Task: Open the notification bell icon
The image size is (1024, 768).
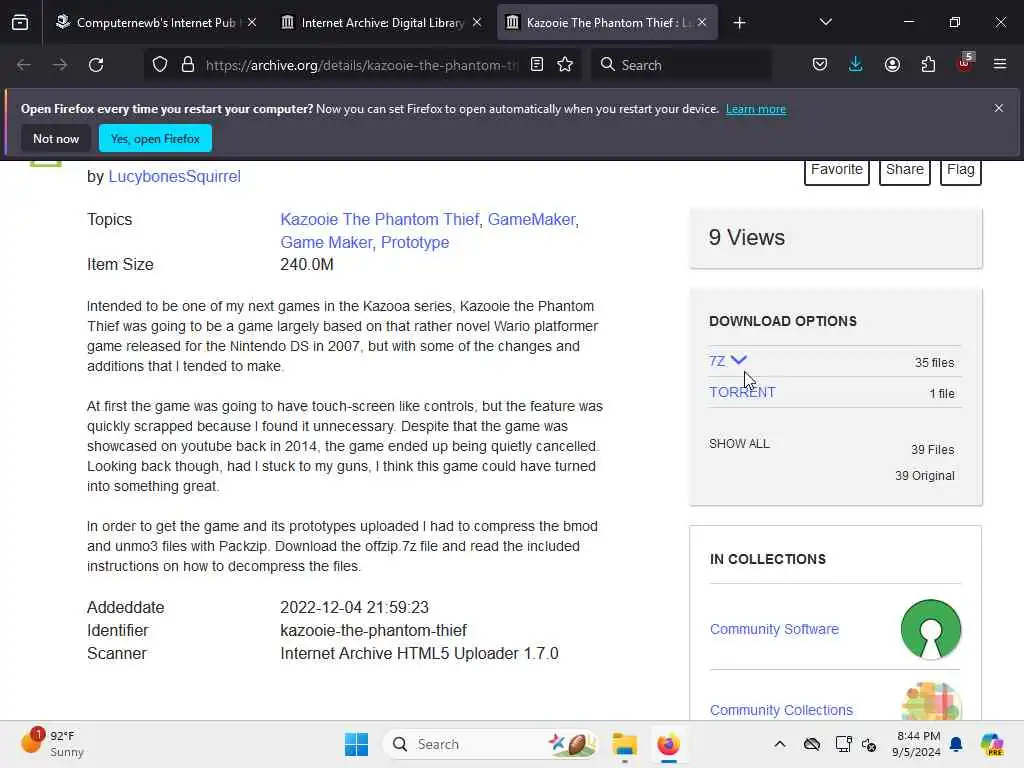Action: pyautogui.click(x=956, y=744)
